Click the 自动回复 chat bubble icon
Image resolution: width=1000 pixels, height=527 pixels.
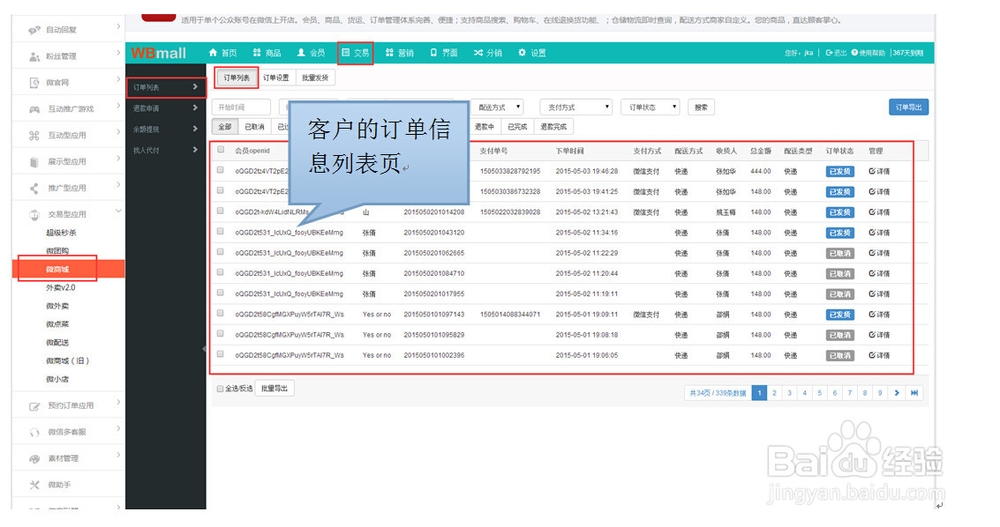click(x=34, y=30)
